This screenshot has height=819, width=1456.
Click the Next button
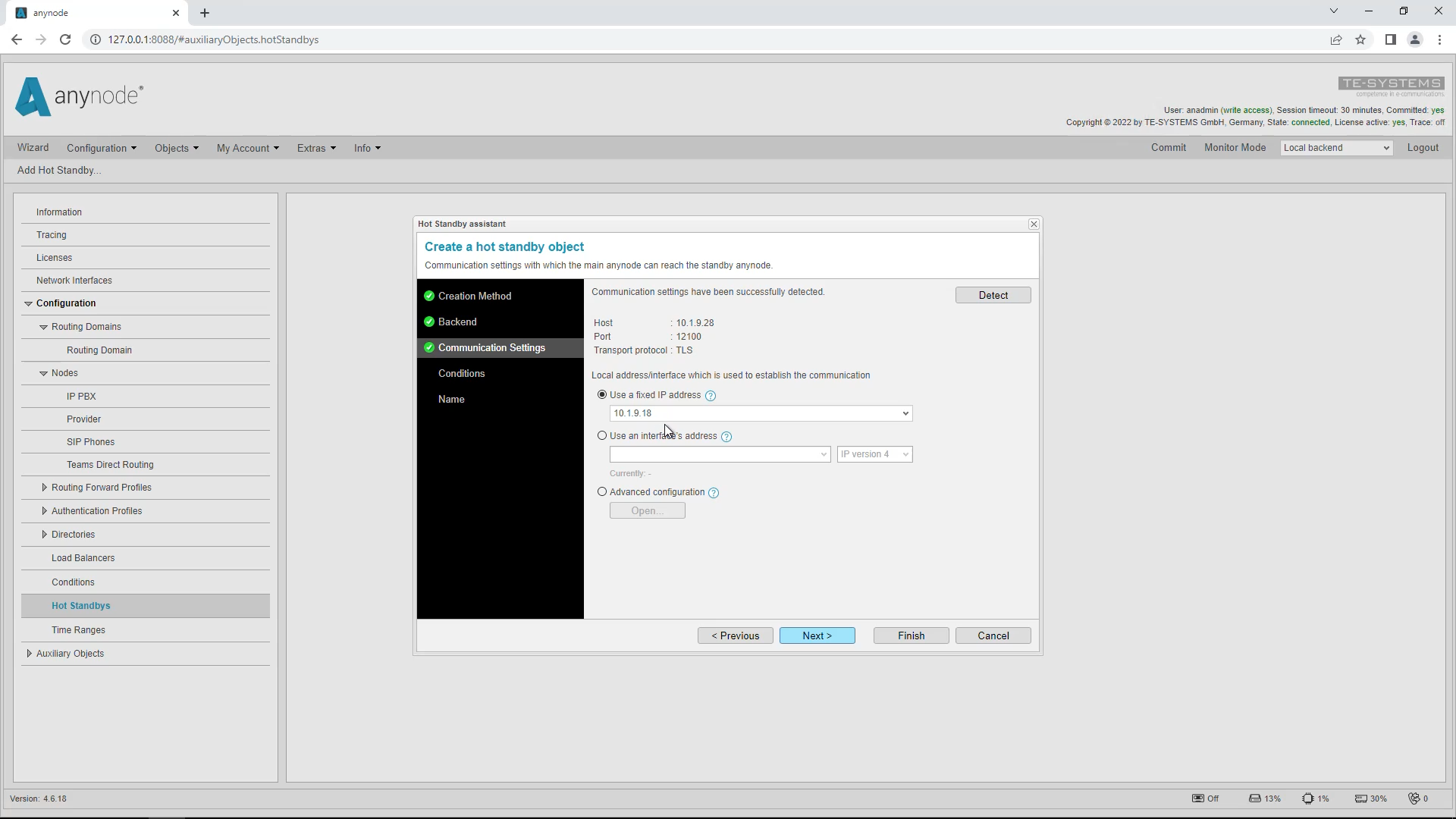[x=817, y=635]
